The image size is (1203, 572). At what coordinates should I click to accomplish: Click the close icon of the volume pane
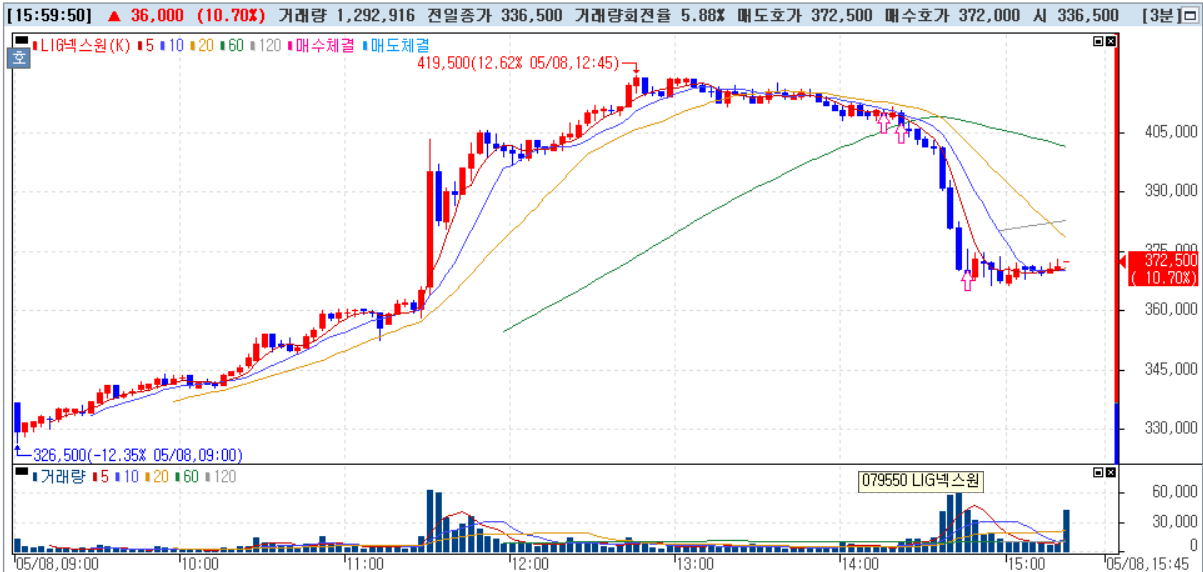click(1109, 472)
